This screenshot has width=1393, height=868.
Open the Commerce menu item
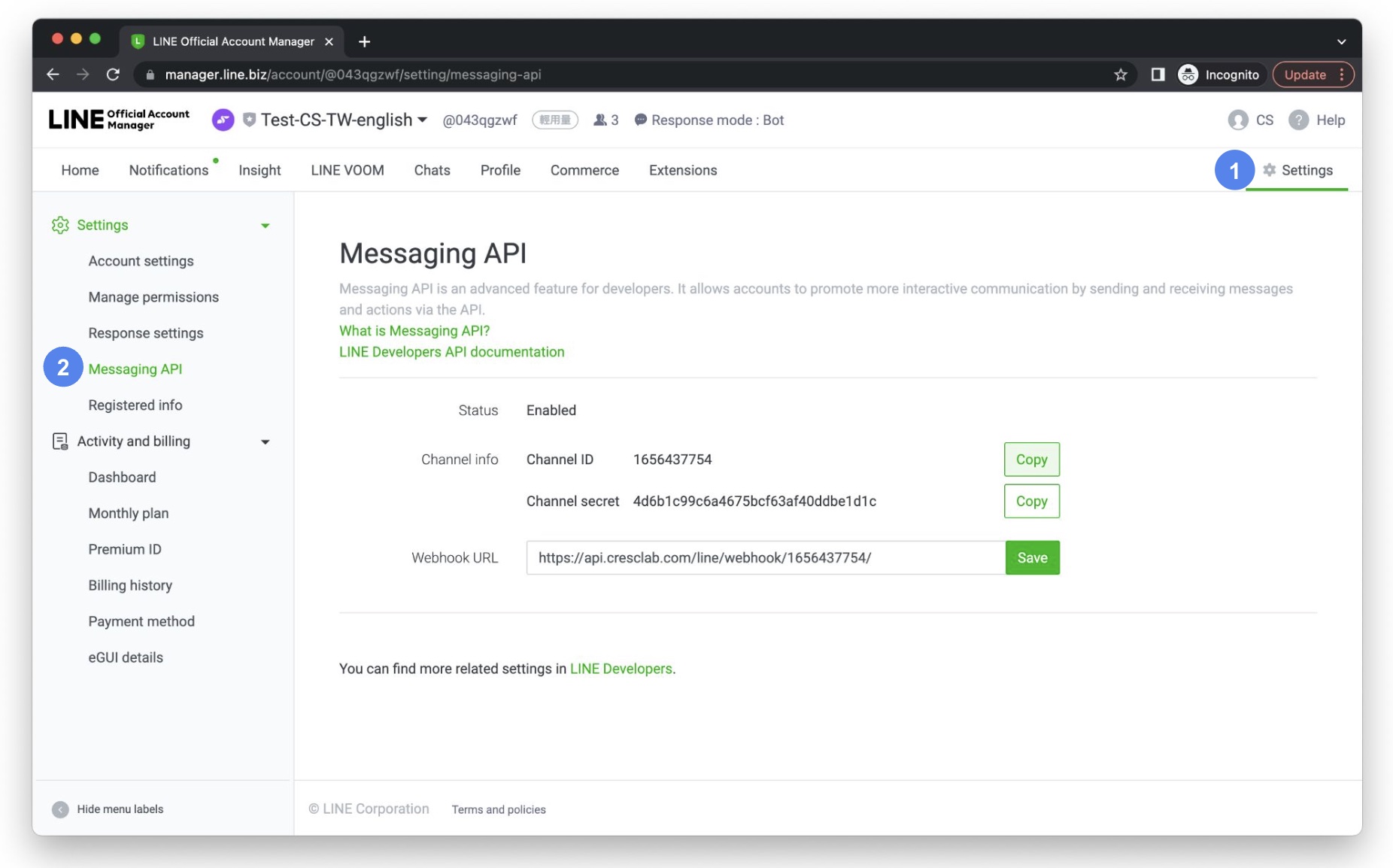point(584,170)
